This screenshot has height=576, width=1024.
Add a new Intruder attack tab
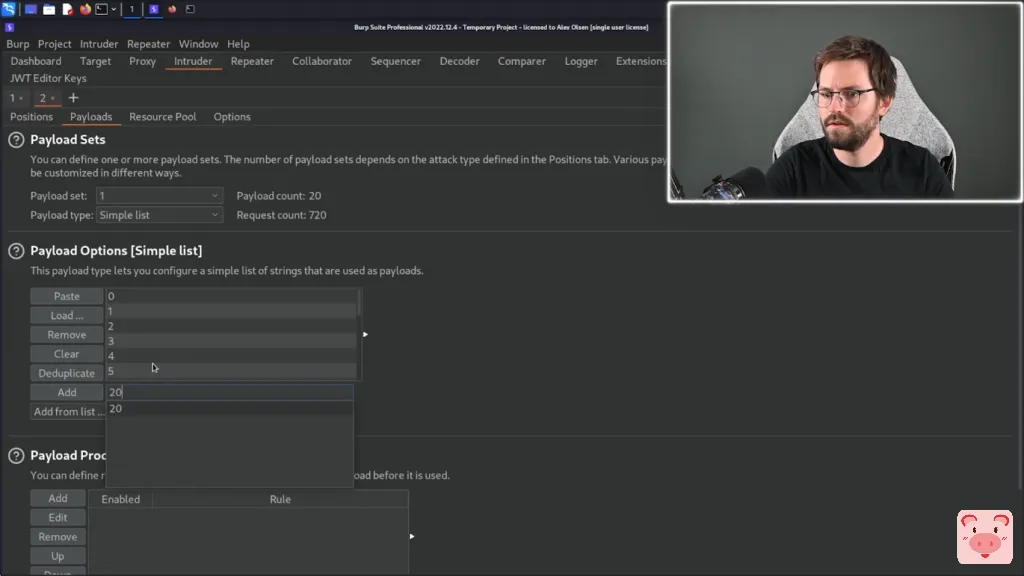(x=73, y=98)
